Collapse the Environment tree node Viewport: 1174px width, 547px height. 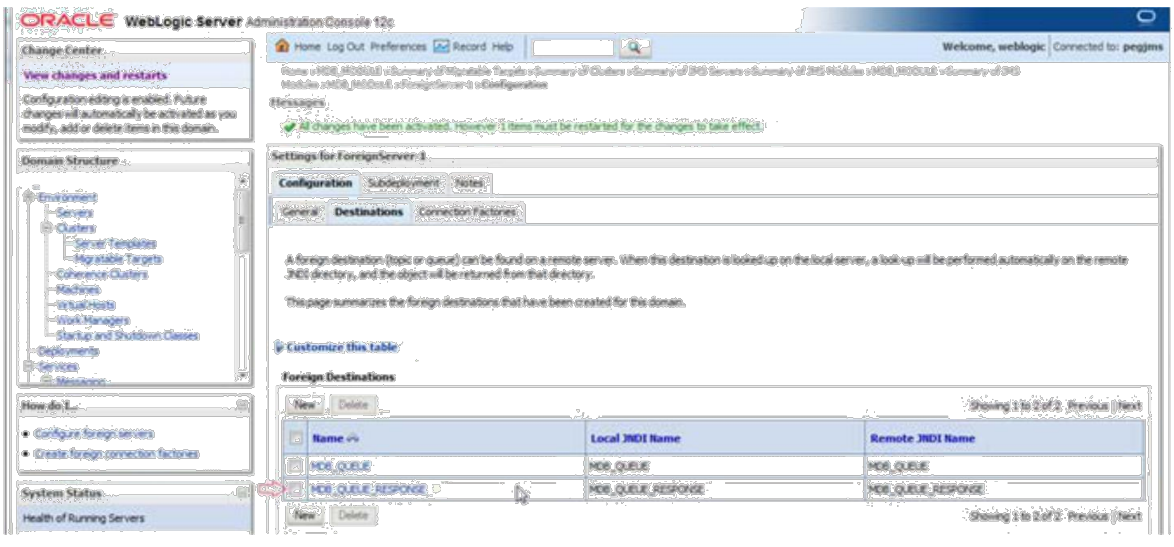pyautogui.click(x=30, y=198)
